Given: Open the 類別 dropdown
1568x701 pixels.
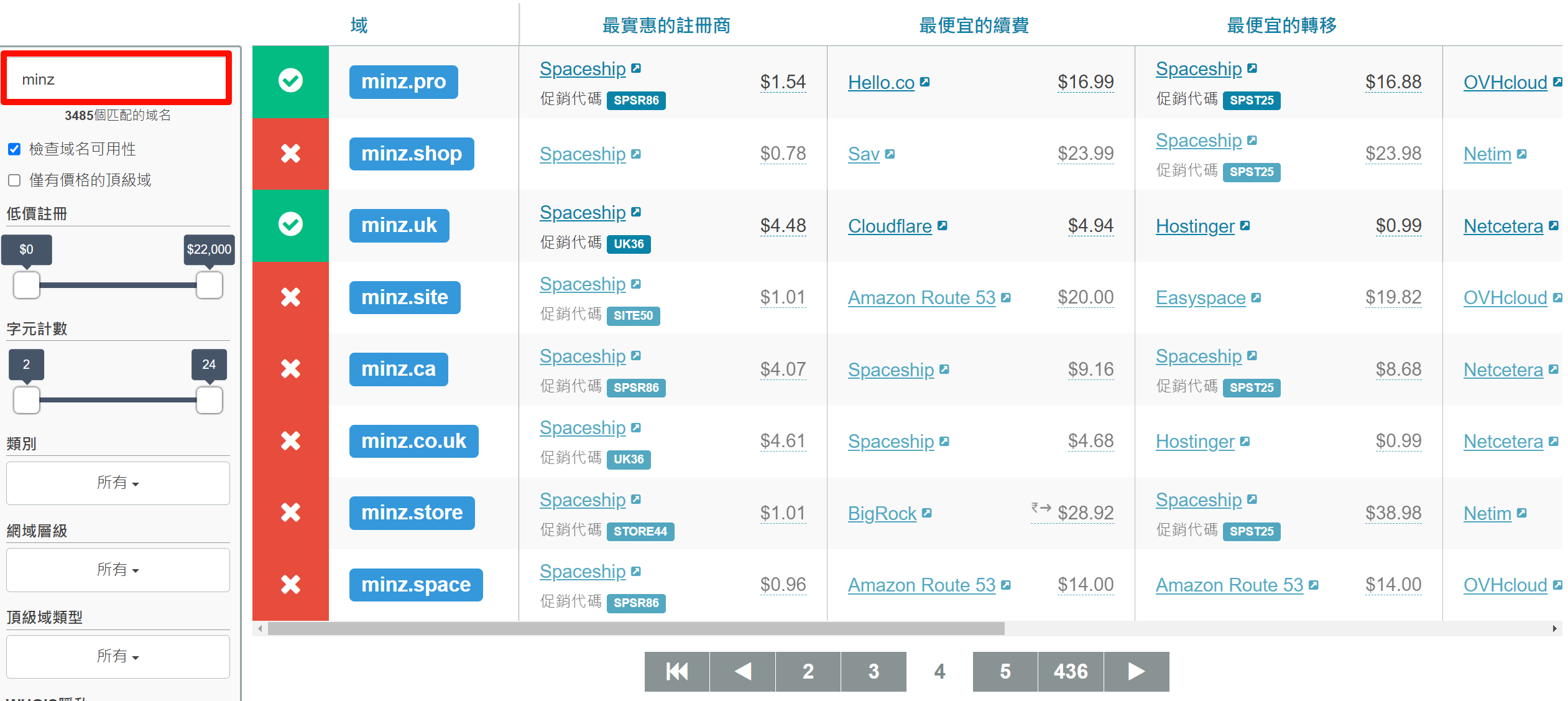Looking at the screenshot, I should coord(118,483).
